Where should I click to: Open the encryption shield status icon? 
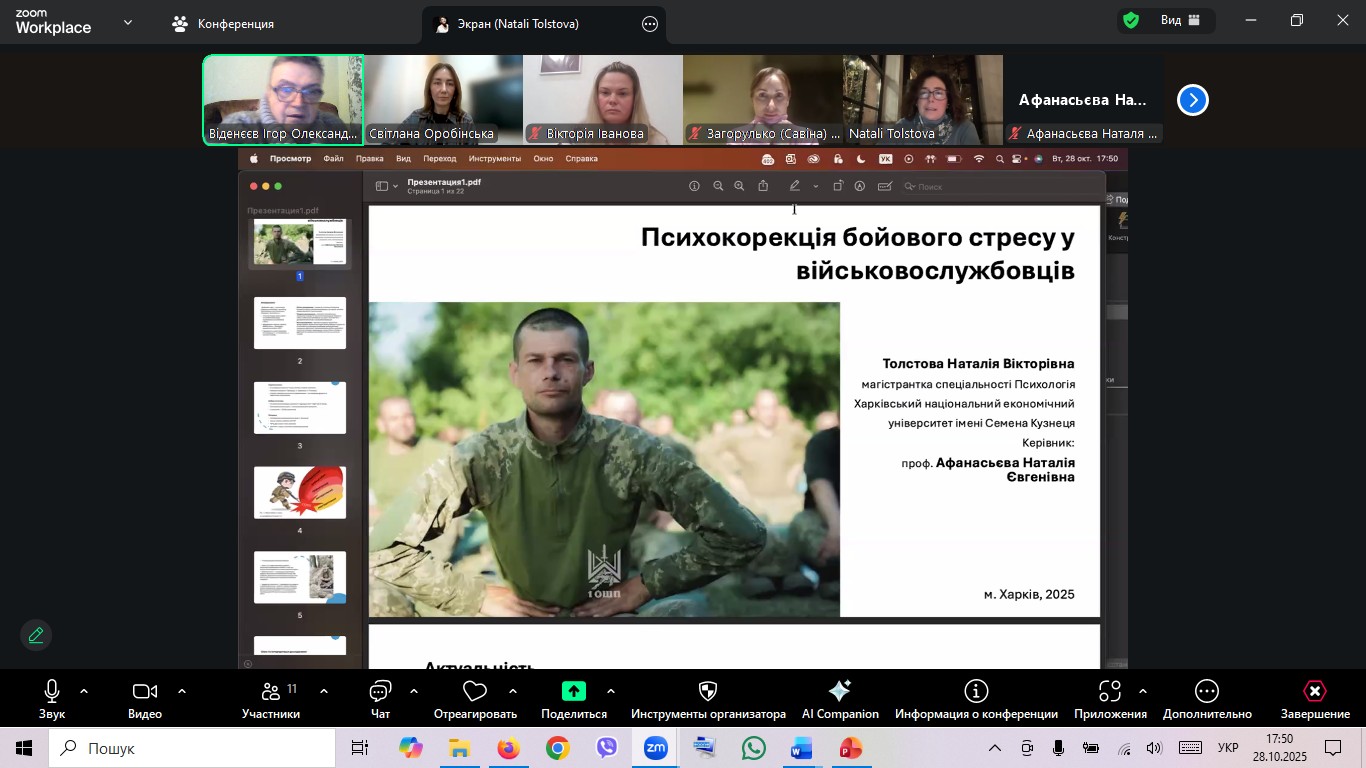click(1131, 21)
